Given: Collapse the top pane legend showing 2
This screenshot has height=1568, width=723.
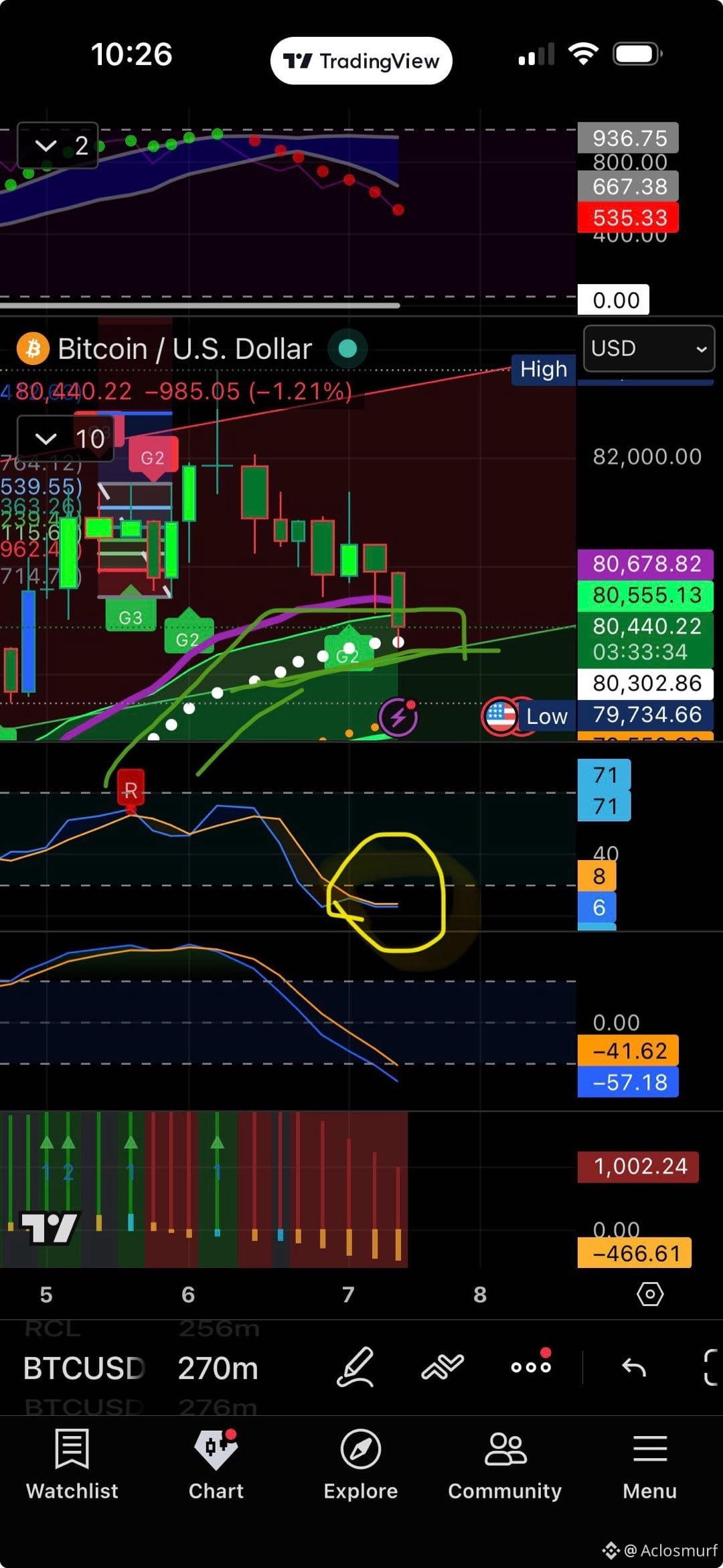Looking at the screenshot, I should pos(58,145).
